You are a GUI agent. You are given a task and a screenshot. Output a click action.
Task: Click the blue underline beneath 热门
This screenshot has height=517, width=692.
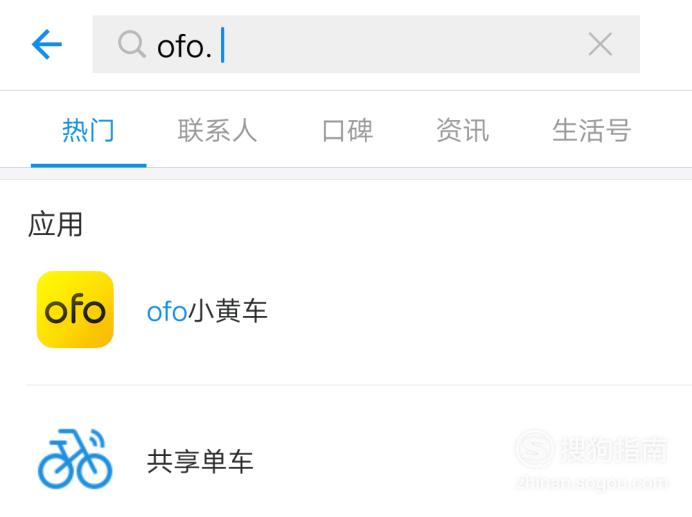88,166
